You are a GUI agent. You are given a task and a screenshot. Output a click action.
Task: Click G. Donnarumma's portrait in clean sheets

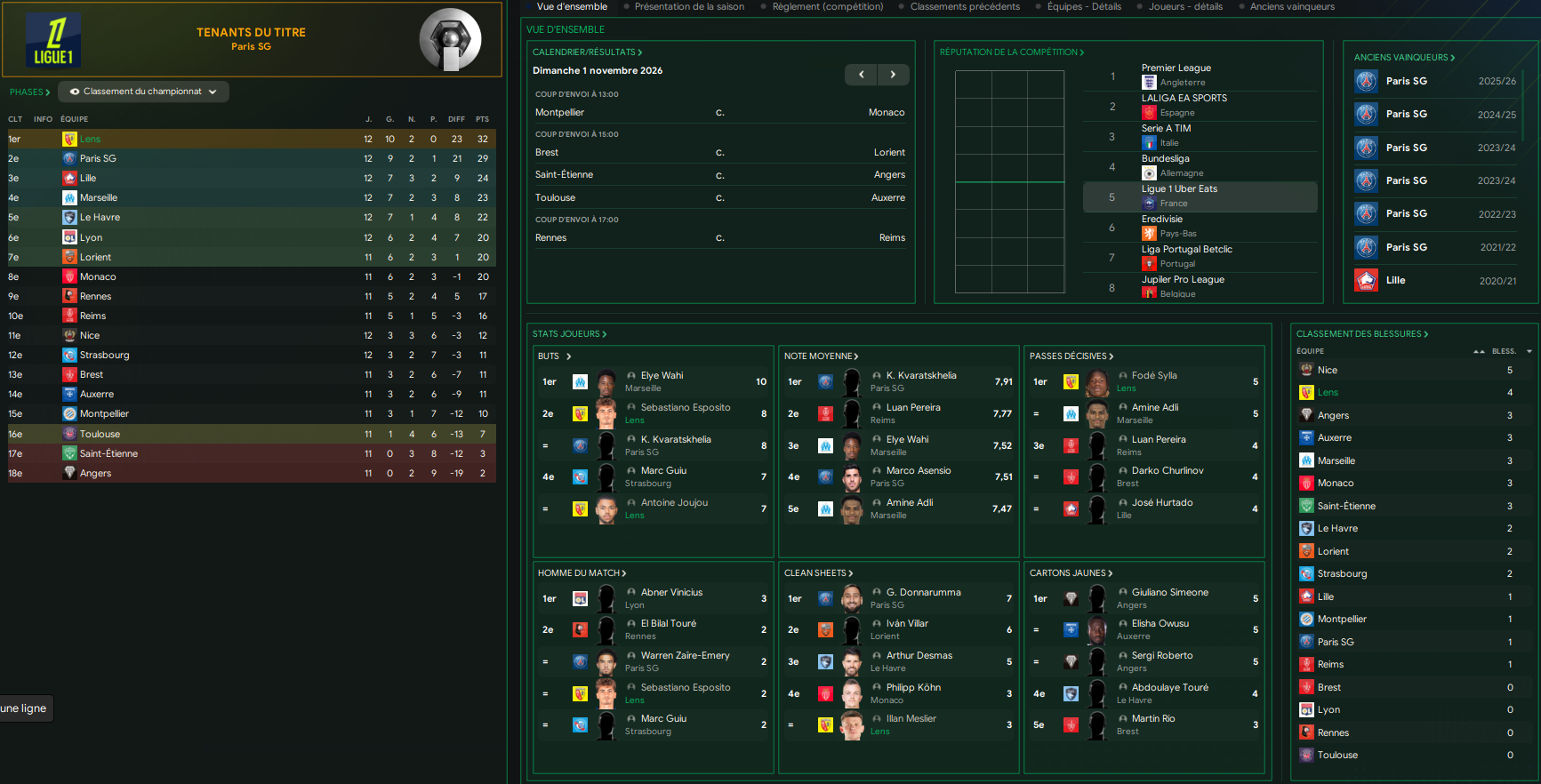(x=852, y=598)
